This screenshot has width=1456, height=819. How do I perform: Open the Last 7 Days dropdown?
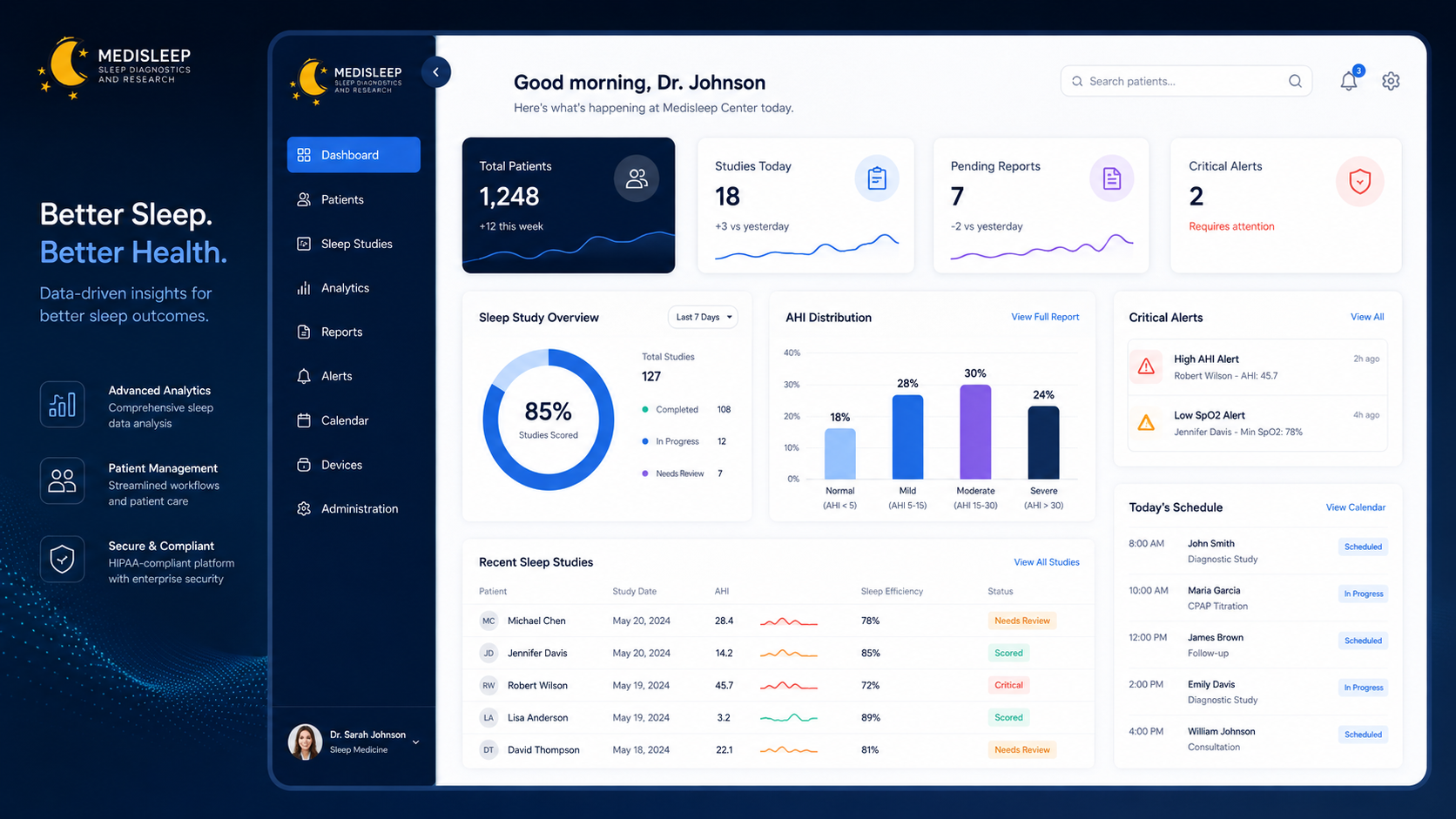703,317
